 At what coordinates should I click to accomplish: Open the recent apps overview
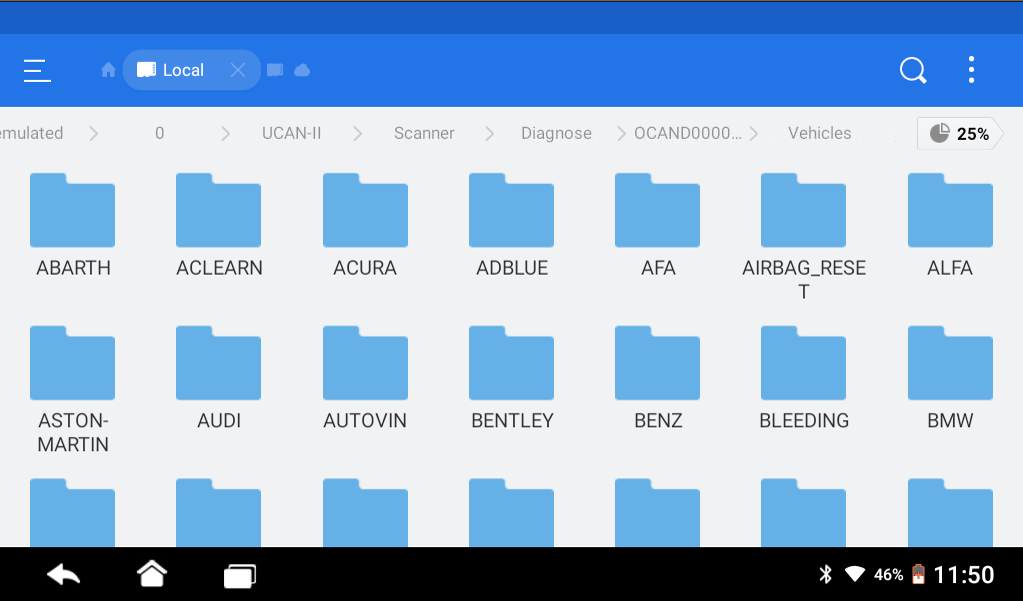(x=239, y=576)
